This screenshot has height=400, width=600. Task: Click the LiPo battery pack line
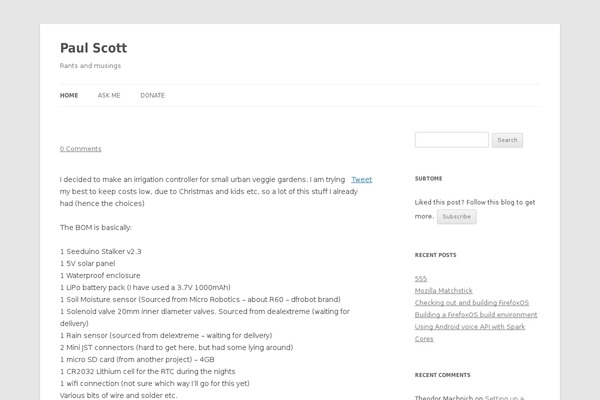coord(145,287)
